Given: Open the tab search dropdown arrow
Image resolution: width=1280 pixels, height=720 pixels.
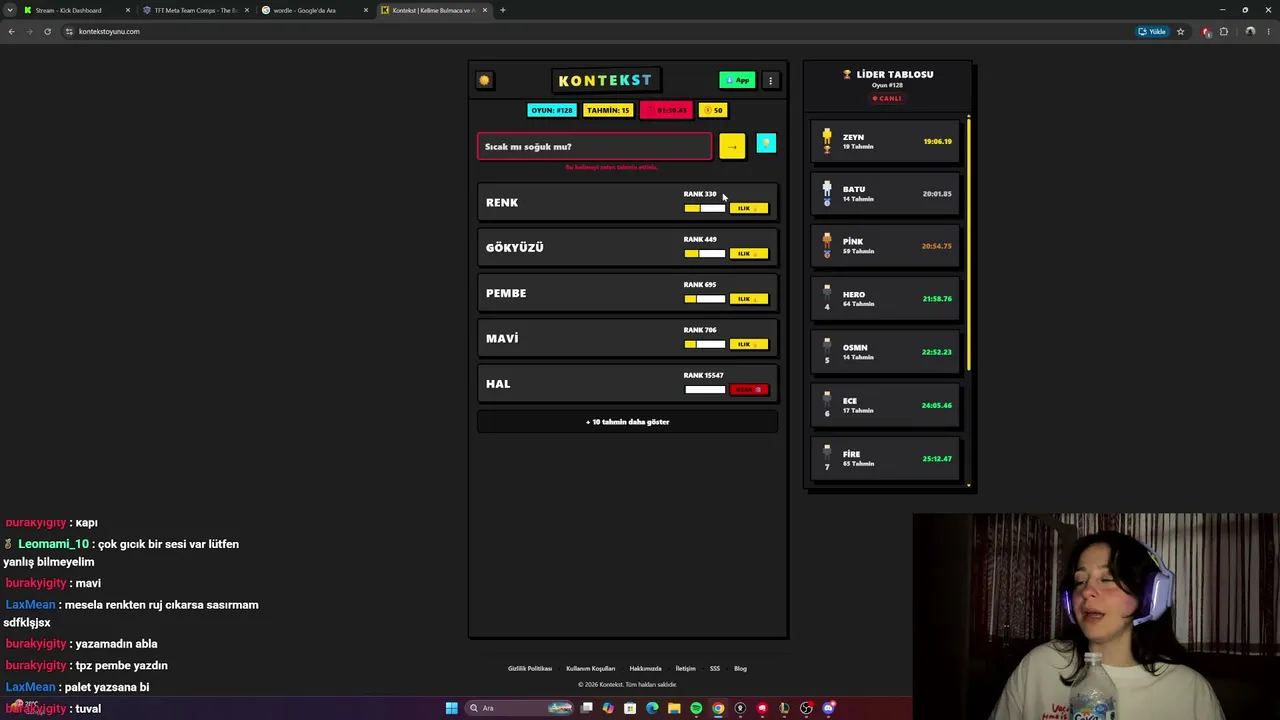Looking at the screenshot, I should (10, 10).
